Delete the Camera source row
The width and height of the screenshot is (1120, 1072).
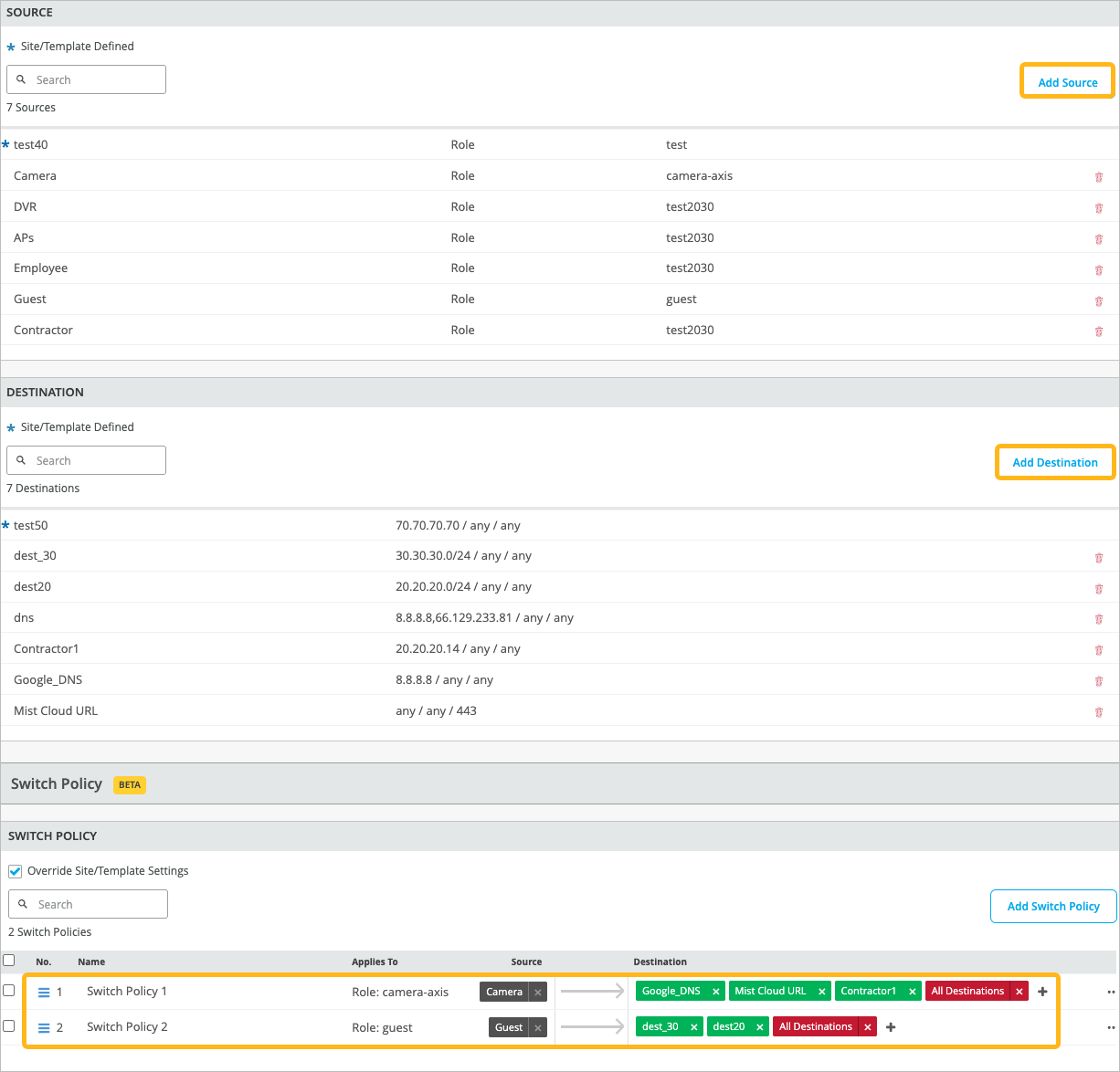(1098, 177)
